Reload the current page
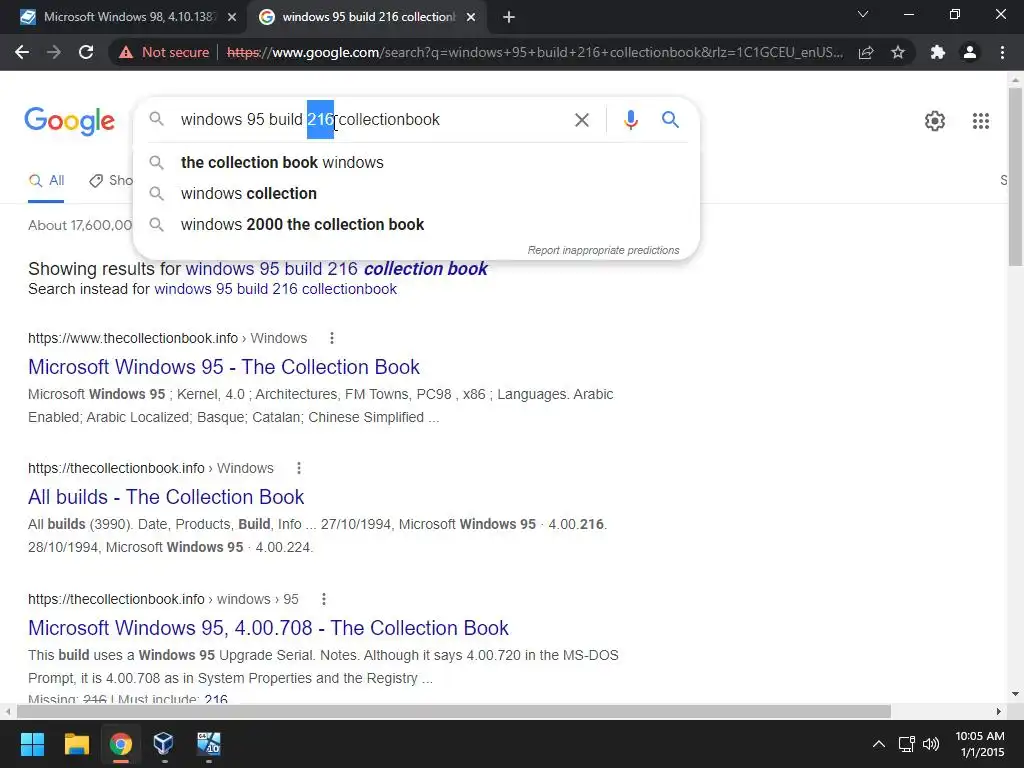 coord(86,52)
